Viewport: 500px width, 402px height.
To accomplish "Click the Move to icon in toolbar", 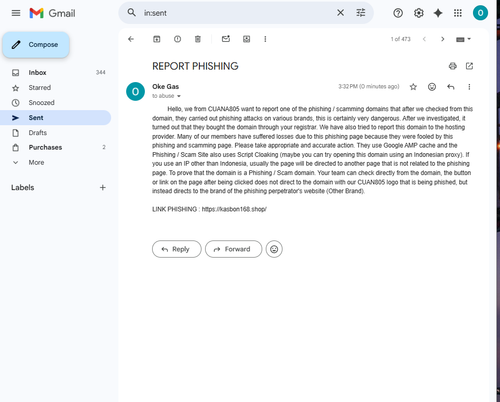I will 246,39.
